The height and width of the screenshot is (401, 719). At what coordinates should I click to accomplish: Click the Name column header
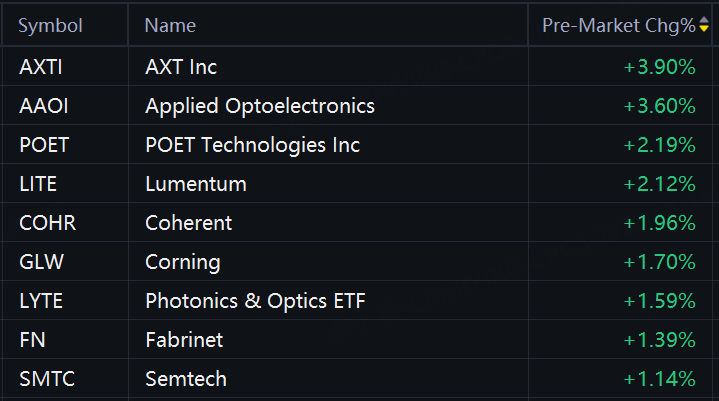(x=170, y=26)
